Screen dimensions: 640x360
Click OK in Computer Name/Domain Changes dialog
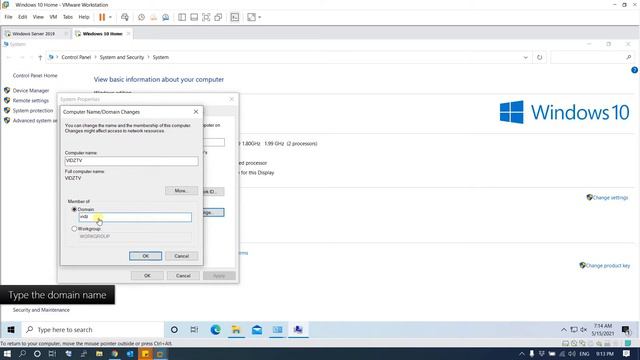pyautogui.click(x=145, y=256)
